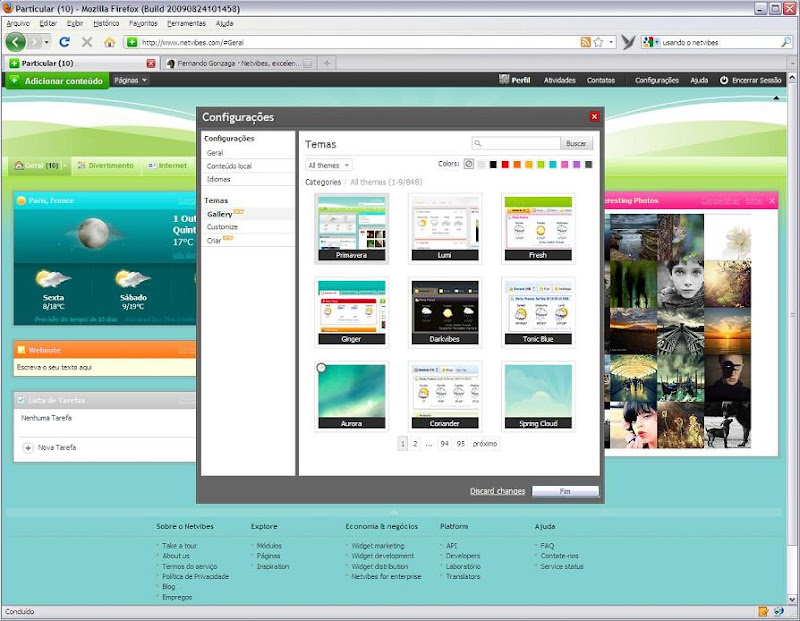Select the Primavera theme thumbnail
The image size is (800, 621).
click(x=352, y=229)
